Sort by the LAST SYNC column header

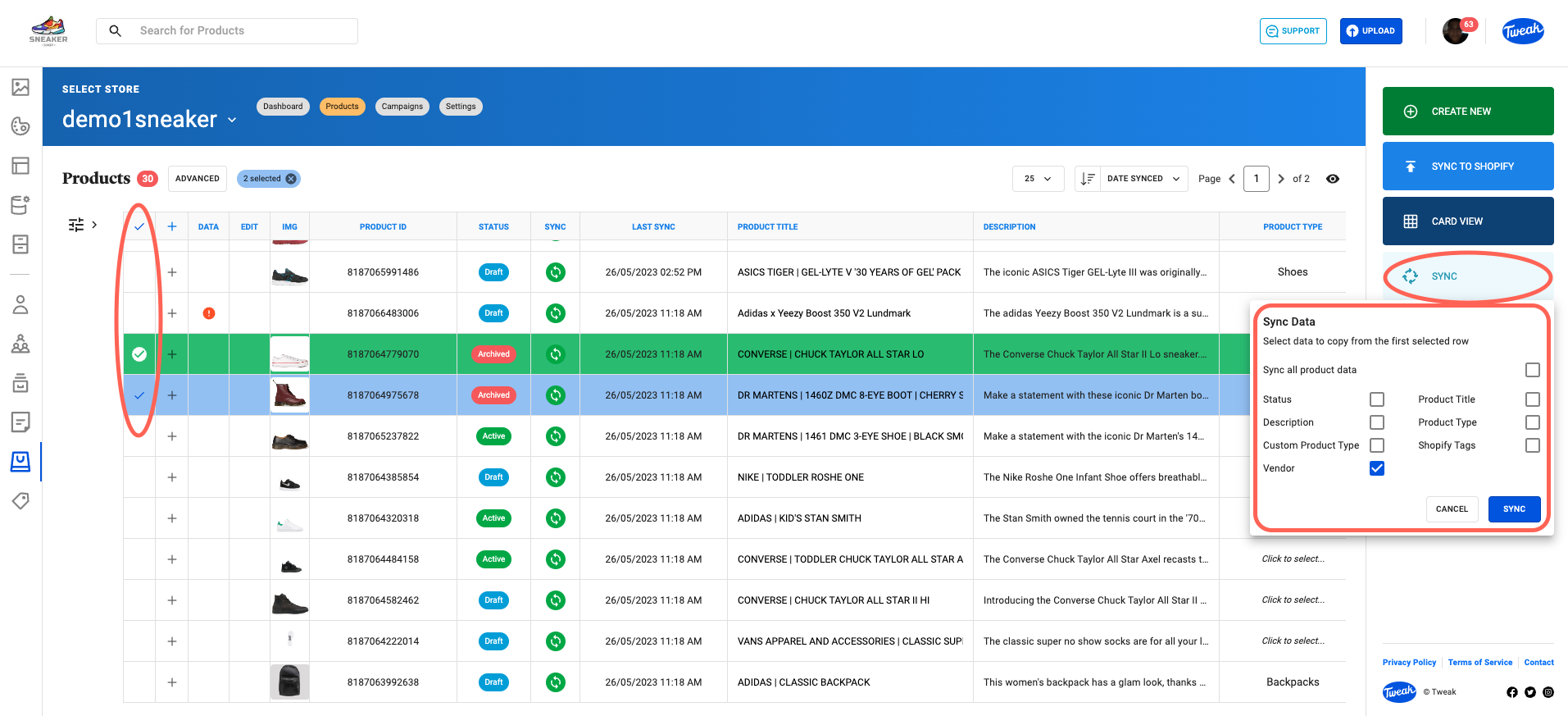pos(653,227)
